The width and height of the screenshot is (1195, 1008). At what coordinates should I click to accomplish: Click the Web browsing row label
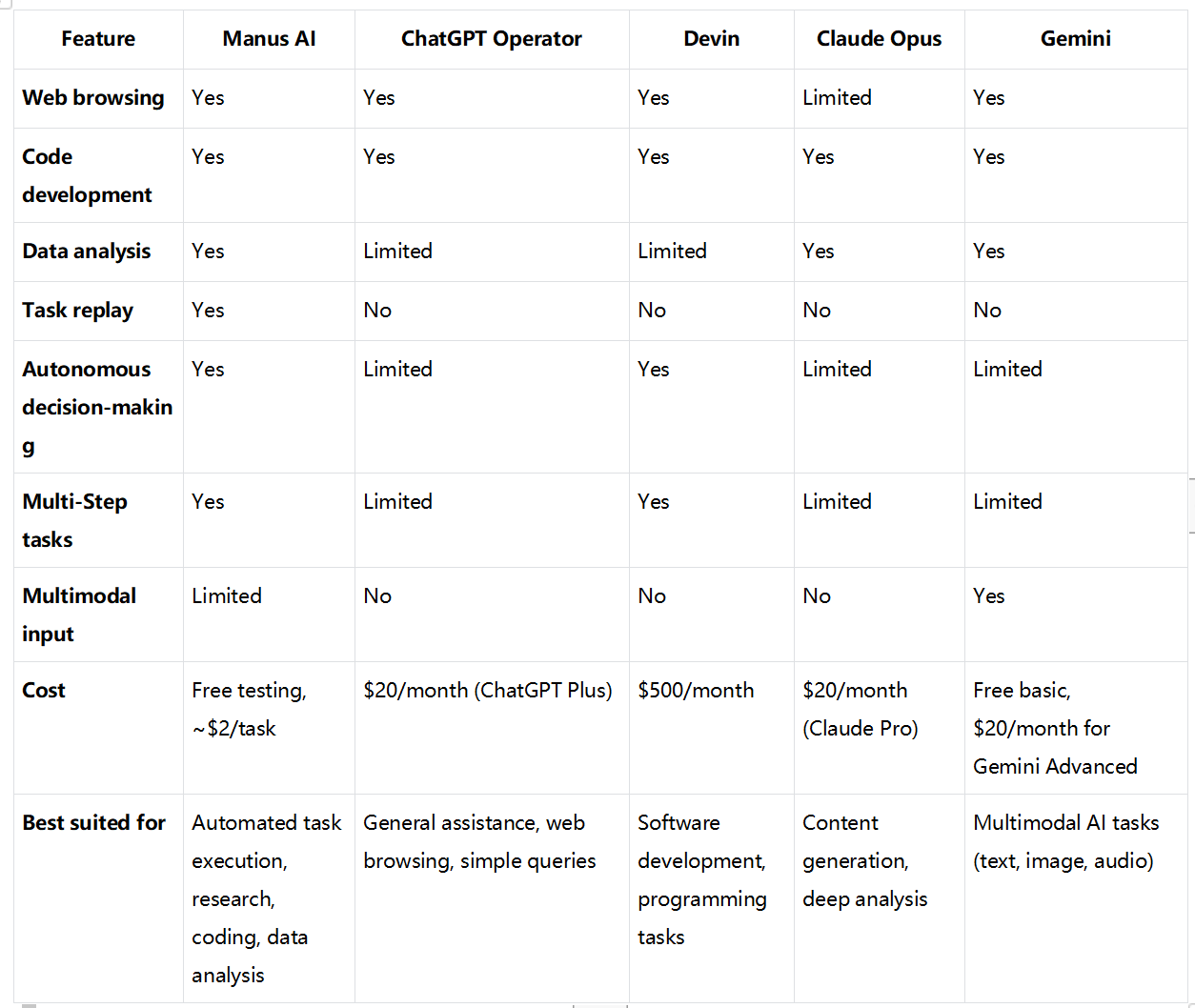(x=93, y=98)
